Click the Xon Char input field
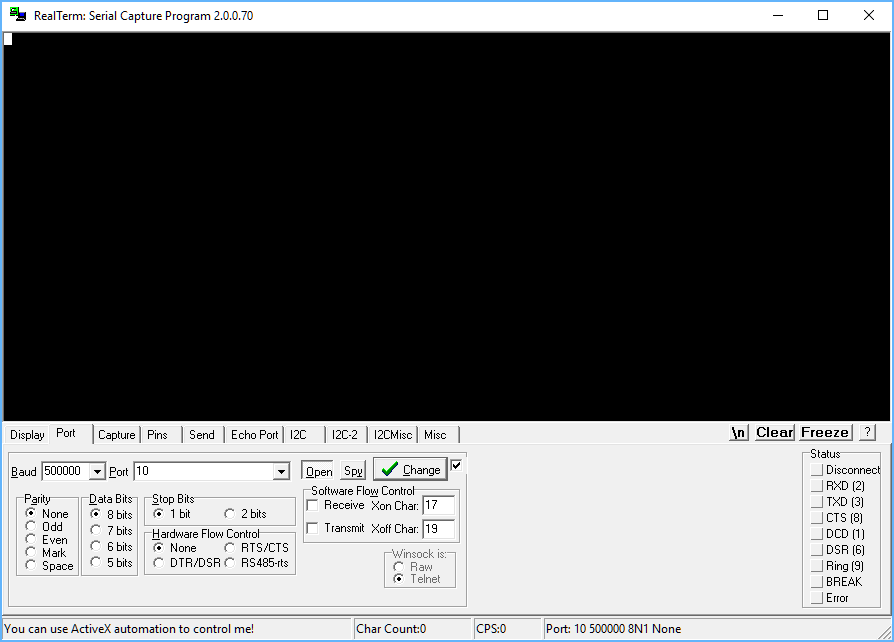This screenshot has height=642, width=894. [x=439, y=505]
